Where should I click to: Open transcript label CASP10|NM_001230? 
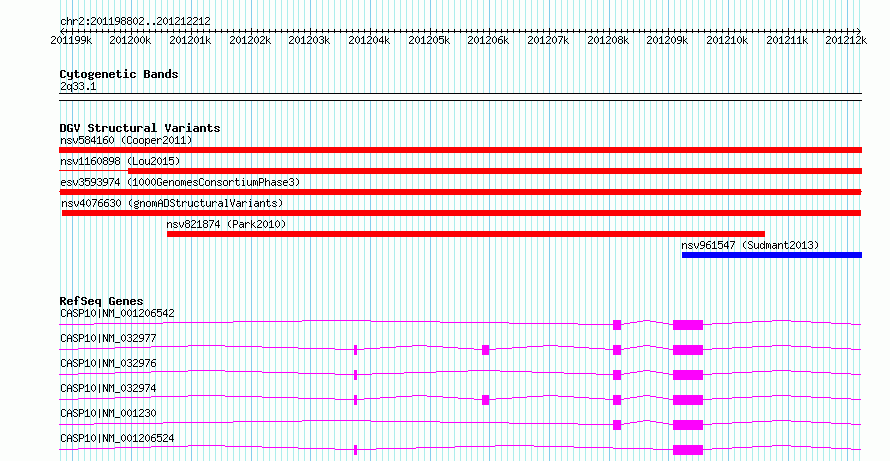tap(108, 413)
